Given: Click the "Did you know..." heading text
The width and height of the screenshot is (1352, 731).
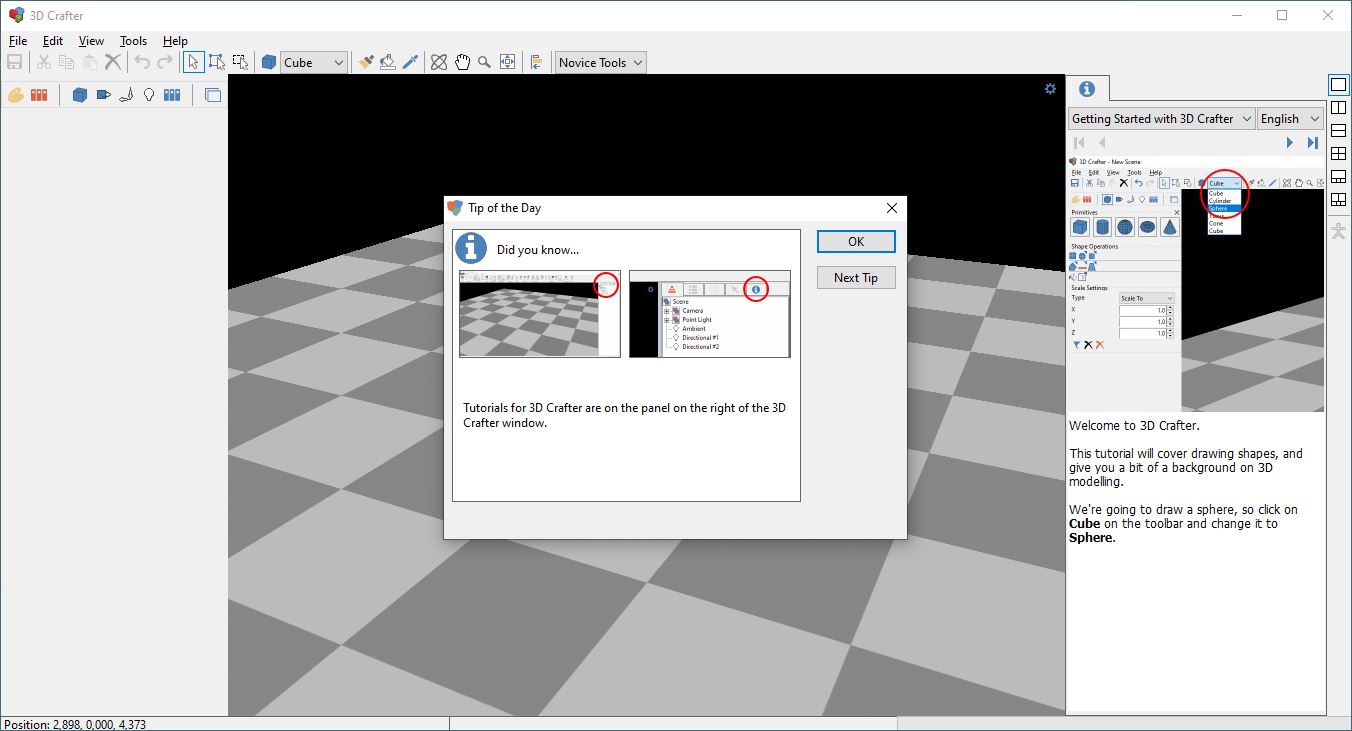Looking at the screenshot, I should [x=538, y=250].
